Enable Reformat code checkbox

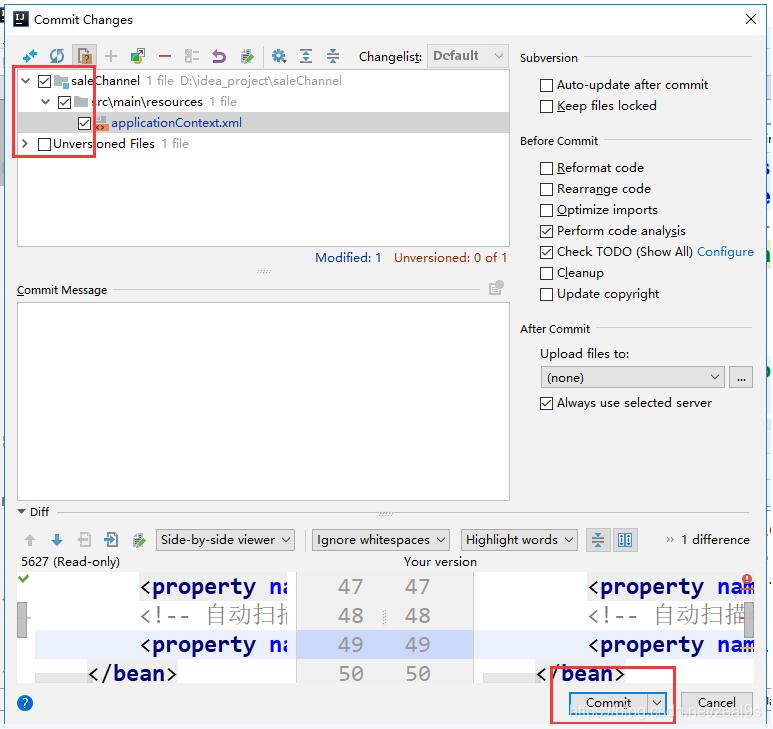click(546, 168)
